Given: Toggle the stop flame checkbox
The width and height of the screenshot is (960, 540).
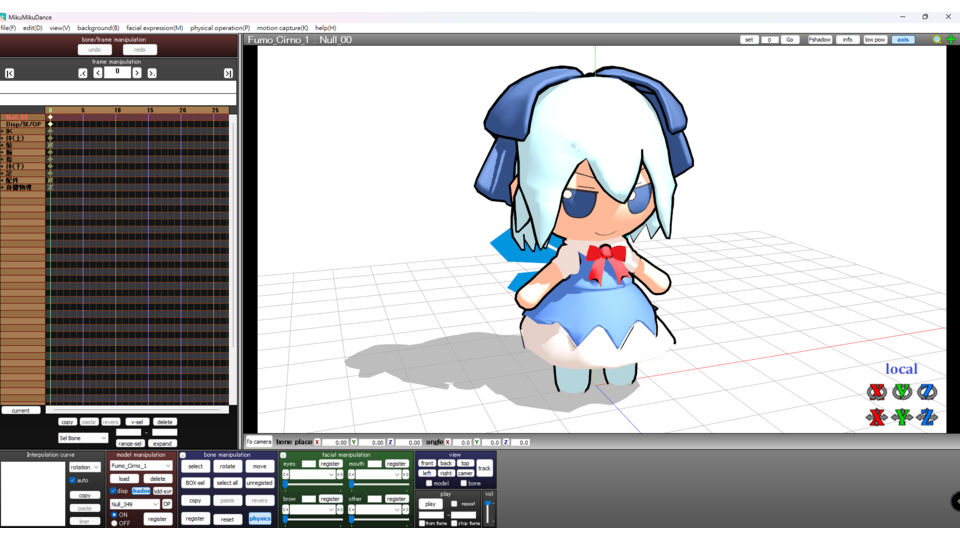Looking at the screenshot, I should [454, 523].
